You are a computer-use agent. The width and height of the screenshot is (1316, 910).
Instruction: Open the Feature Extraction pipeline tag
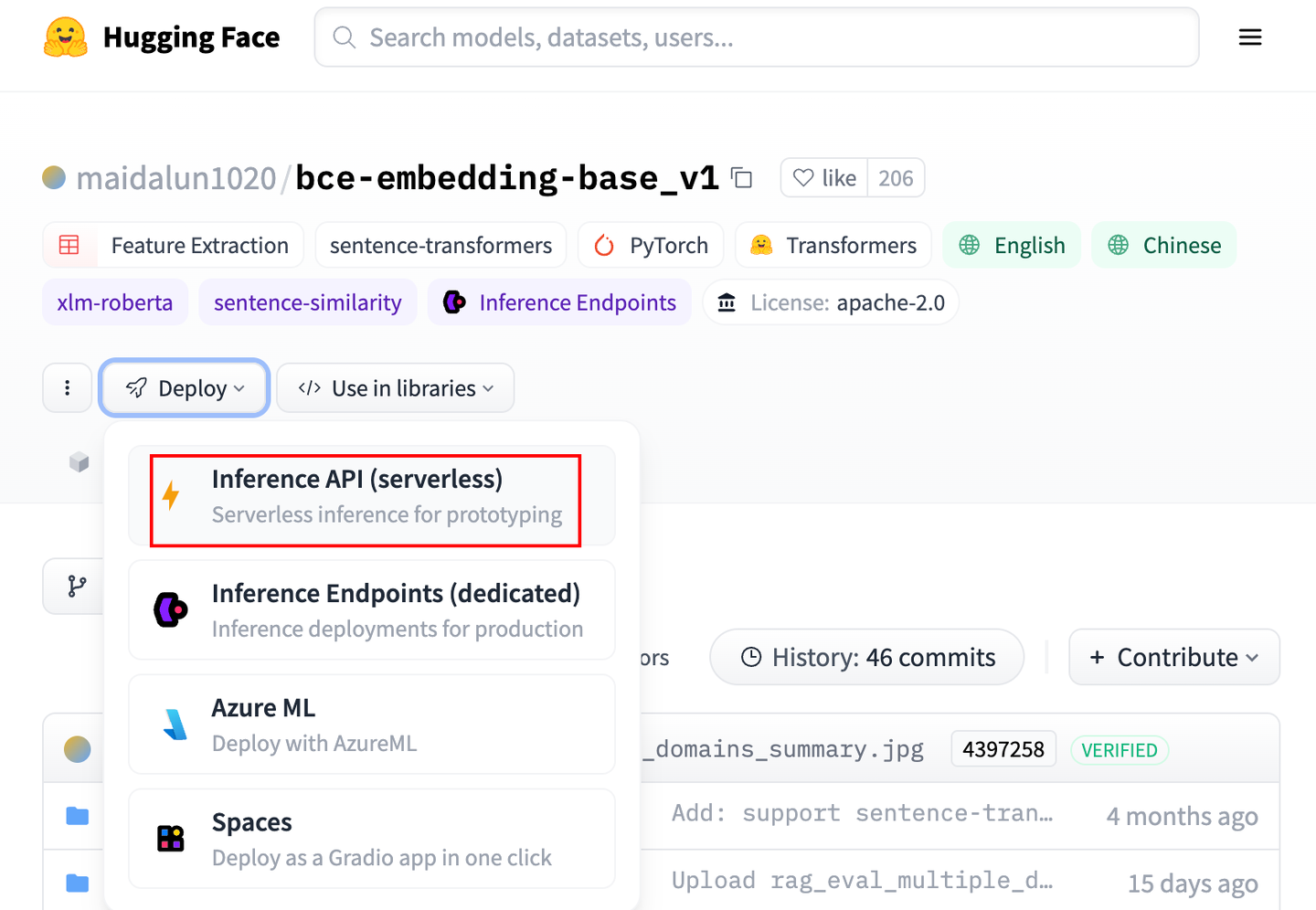pos(172,245)
